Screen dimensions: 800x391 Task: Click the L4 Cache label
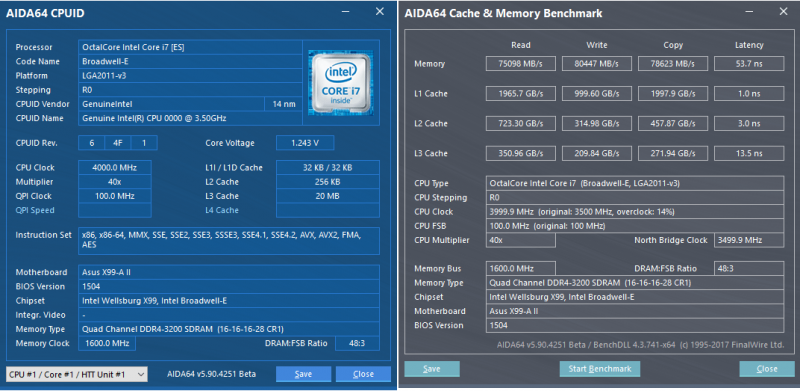click(222, 210)
